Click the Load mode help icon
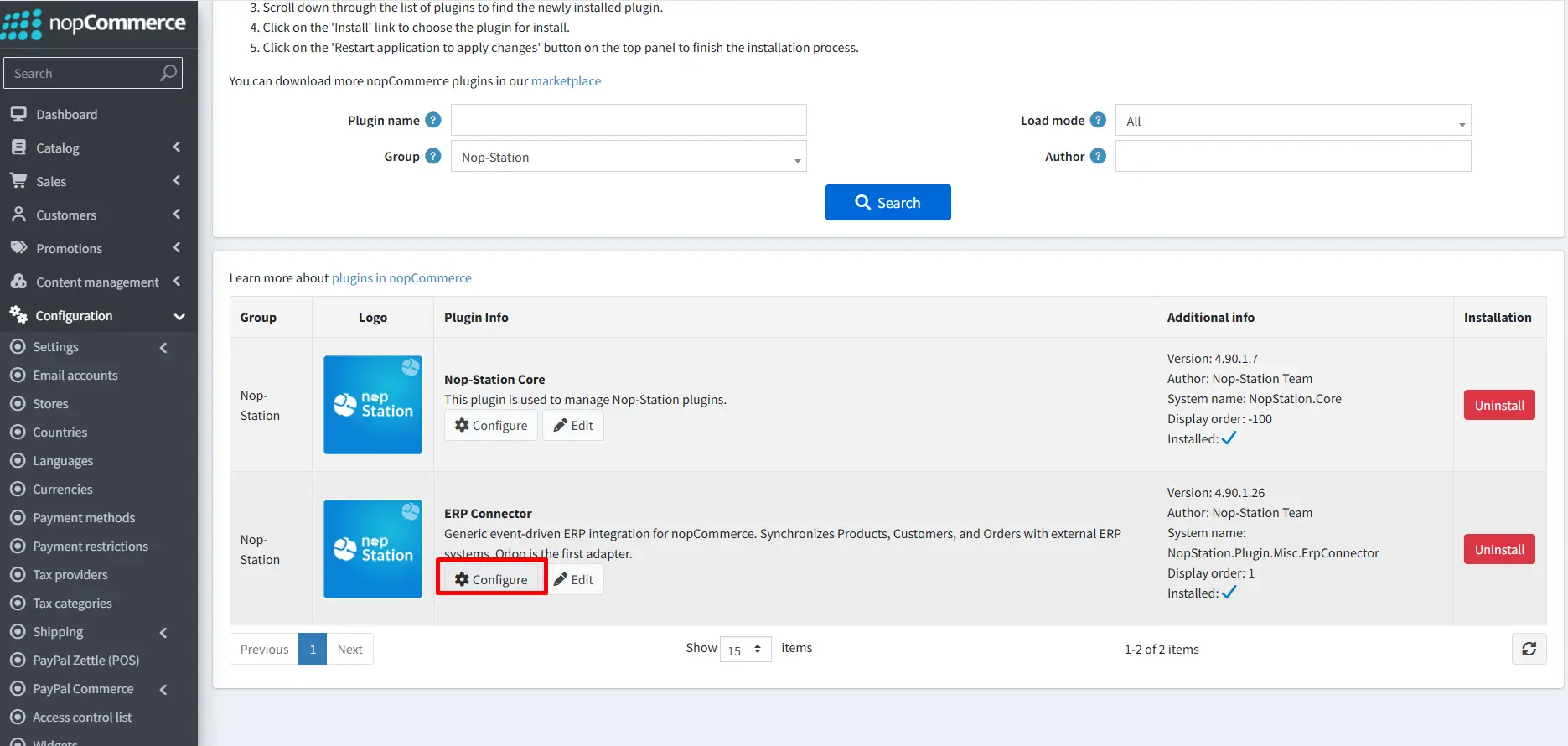The width and height of the screenshot is (1568, 746). tap(1098, 120)
